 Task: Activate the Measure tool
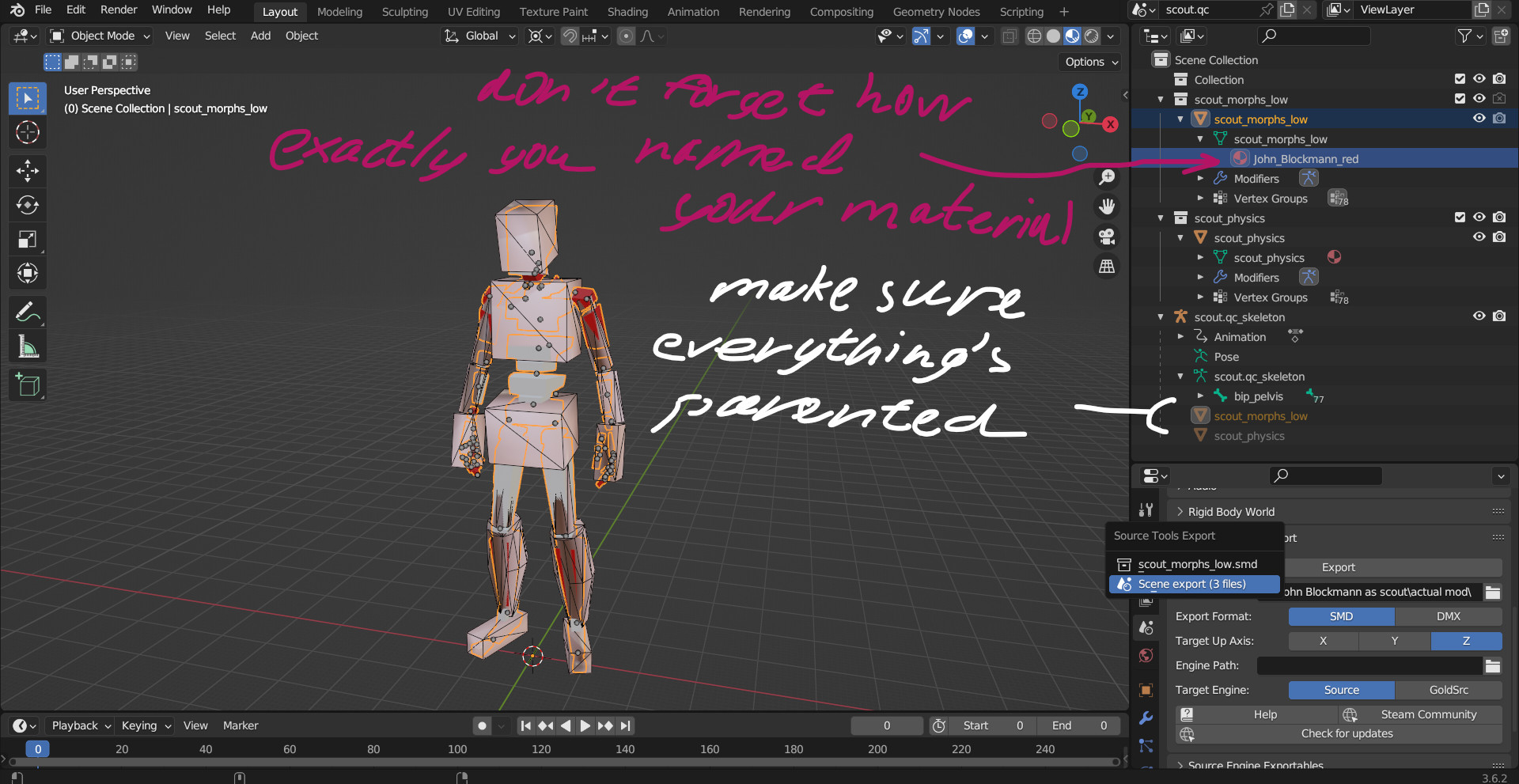click(28, 346)
